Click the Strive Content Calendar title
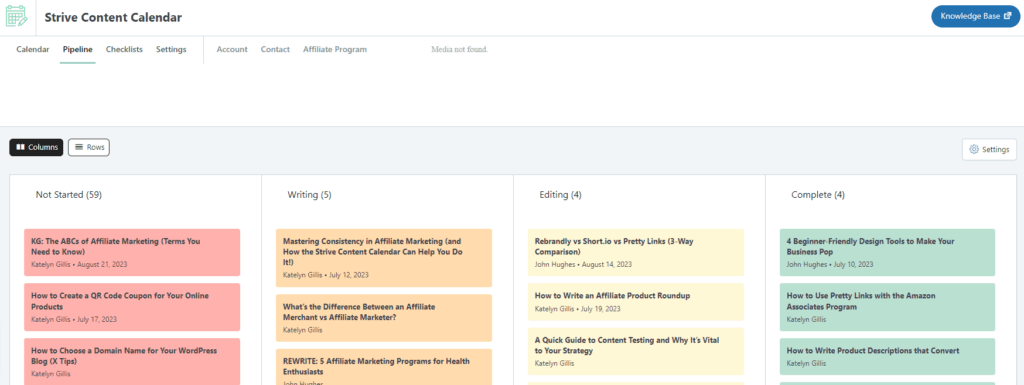 pyautogui.click(x=113, y=18)
